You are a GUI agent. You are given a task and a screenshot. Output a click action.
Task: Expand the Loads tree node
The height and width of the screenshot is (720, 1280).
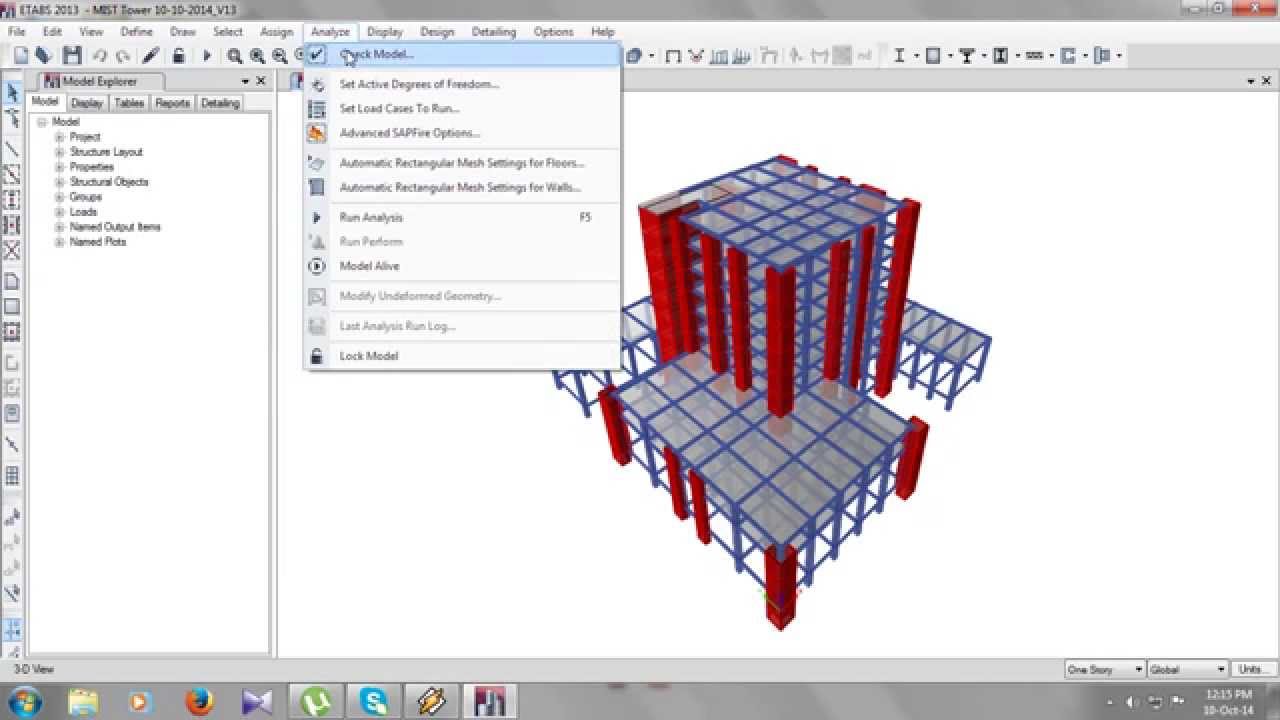pyautogui.click(x=60, y=212)
